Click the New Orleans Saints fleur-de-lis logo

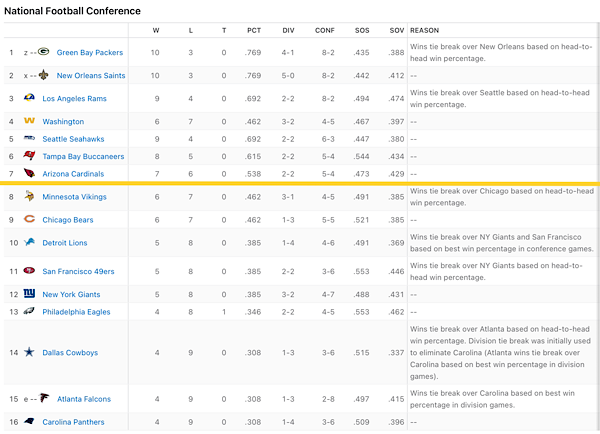point(44,75)
